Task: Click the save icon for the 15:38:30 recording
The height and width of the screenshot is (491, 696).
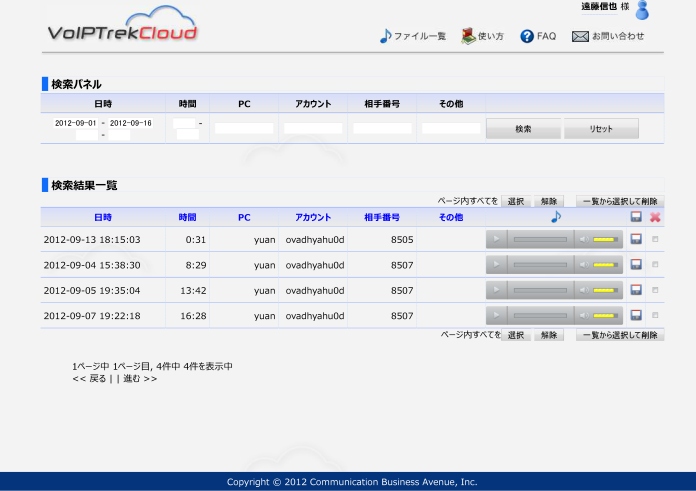Action: 636,265
